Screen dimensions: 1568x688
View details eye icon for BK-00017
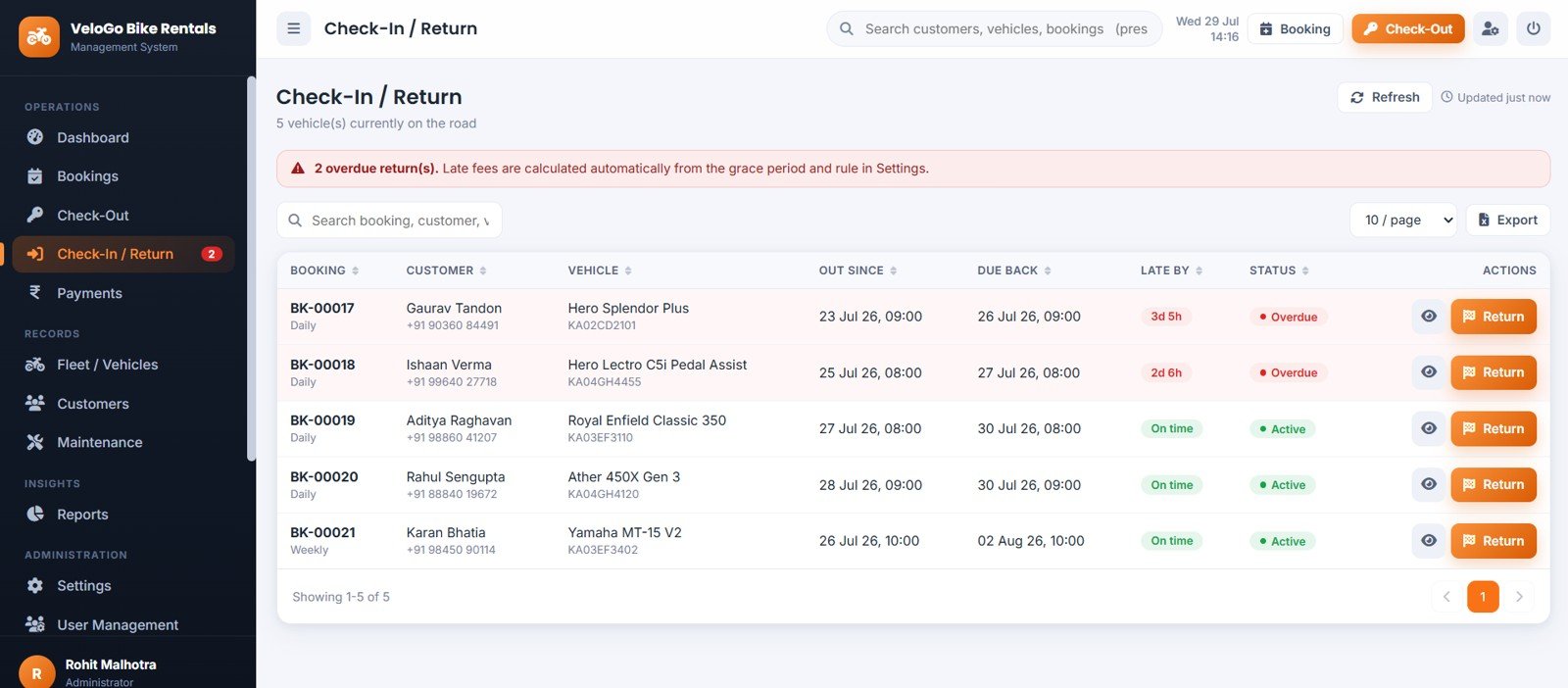coord(1429,317)
